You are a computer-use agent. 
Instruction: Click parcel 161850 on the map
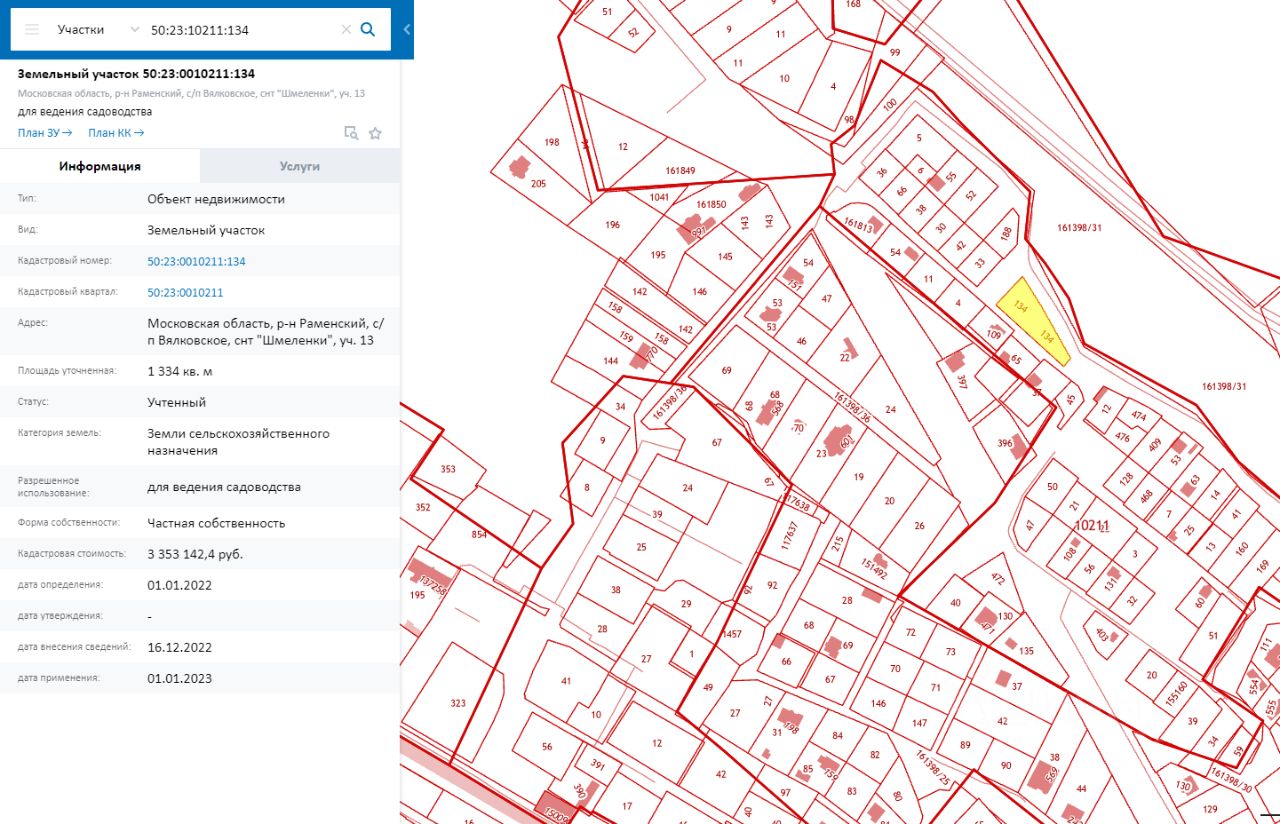tap(712, 205)
